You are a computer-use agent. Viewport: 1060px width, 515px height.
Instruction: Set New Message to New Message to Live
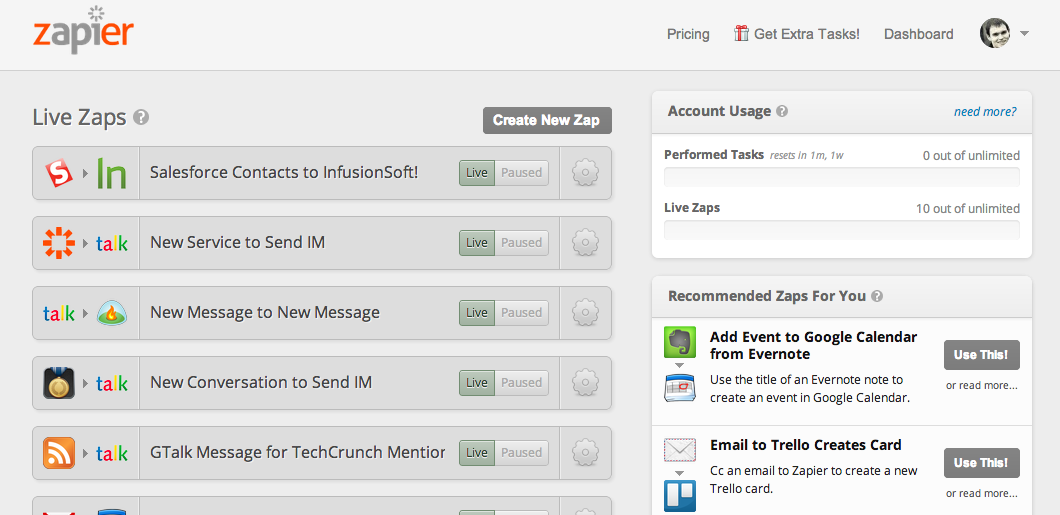click(477, 313)
